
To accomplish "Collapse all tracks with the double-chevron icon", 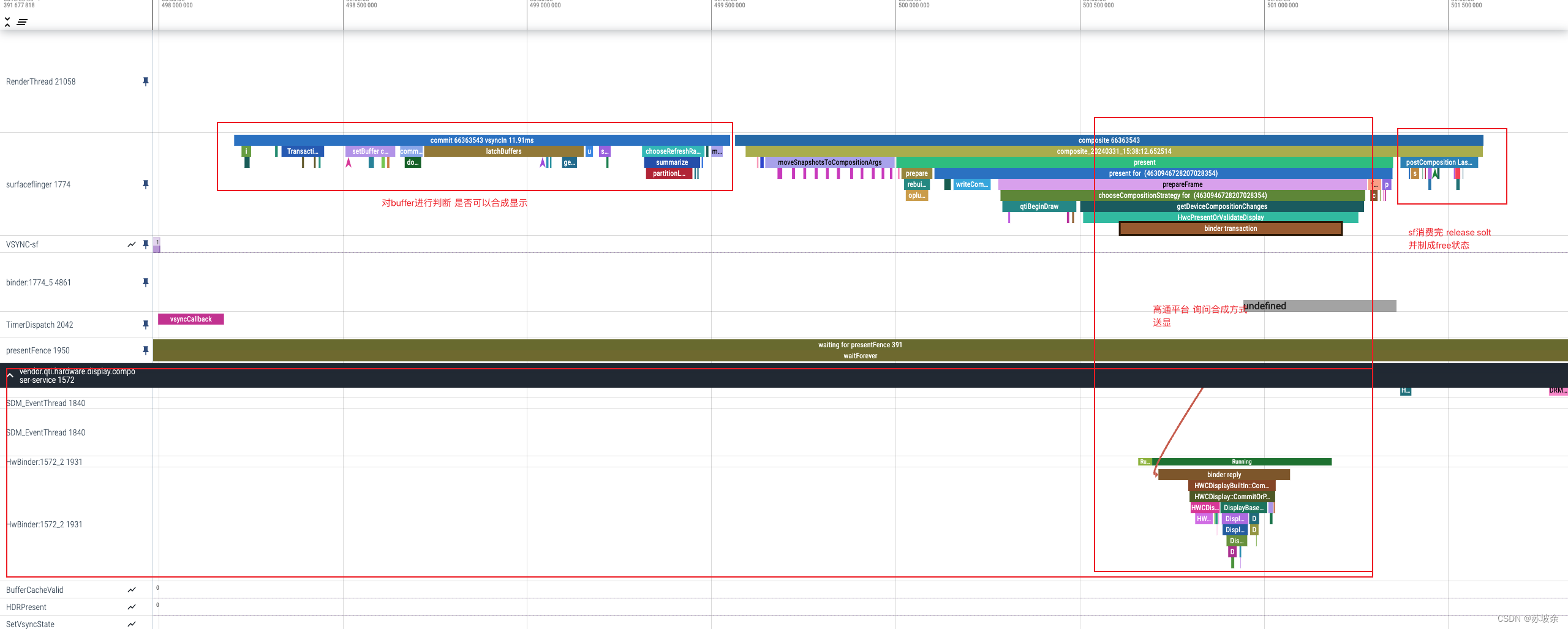I will click(7, 22).
